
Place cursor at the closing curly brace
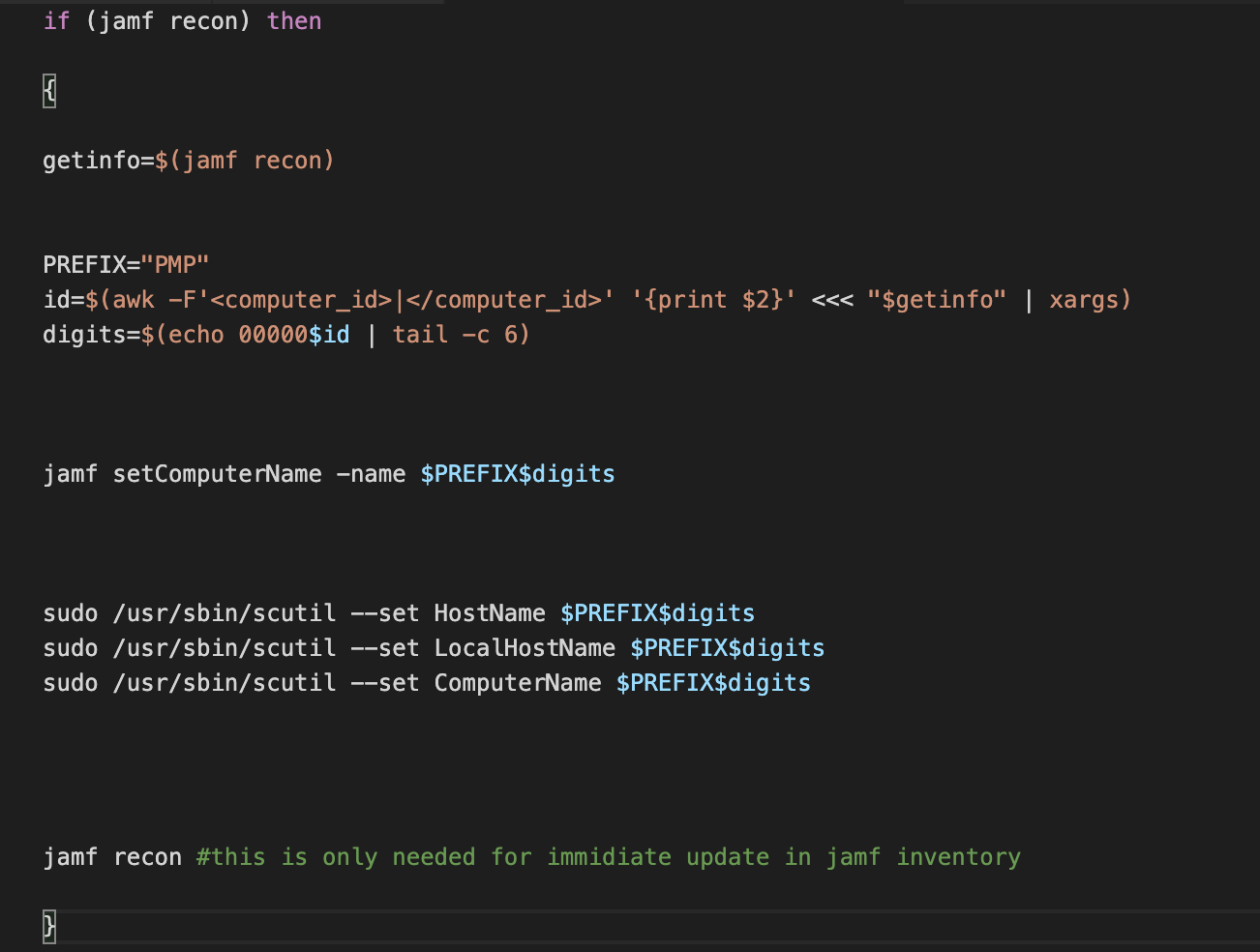point(49,927)
